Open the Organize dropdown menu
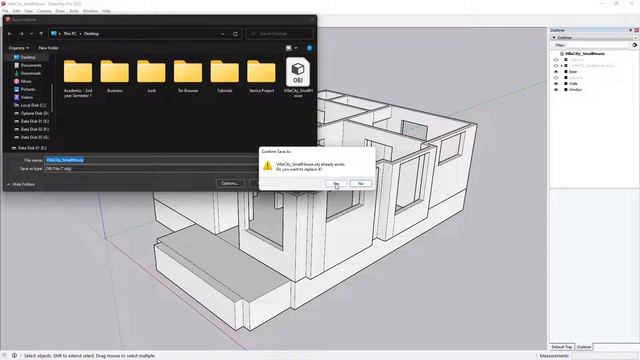 coord(18,48)
